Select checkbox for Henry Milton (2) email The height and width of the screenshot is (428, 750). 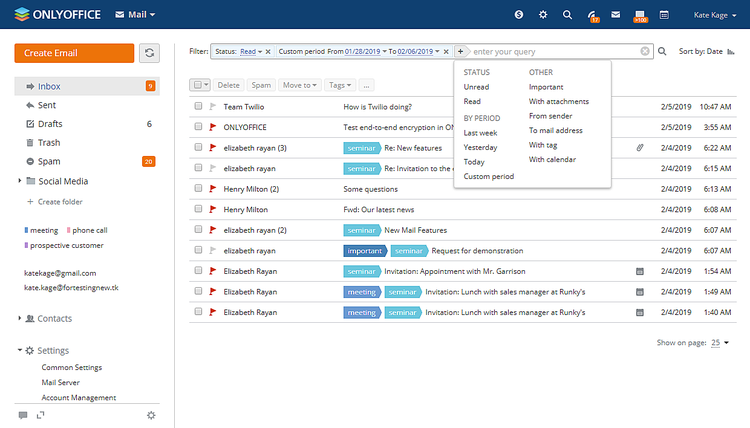[x=198, y=188]
